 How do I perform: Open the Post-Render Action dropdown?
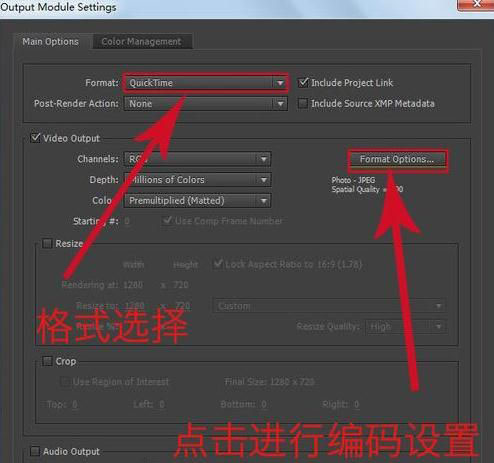coord(205,104)
